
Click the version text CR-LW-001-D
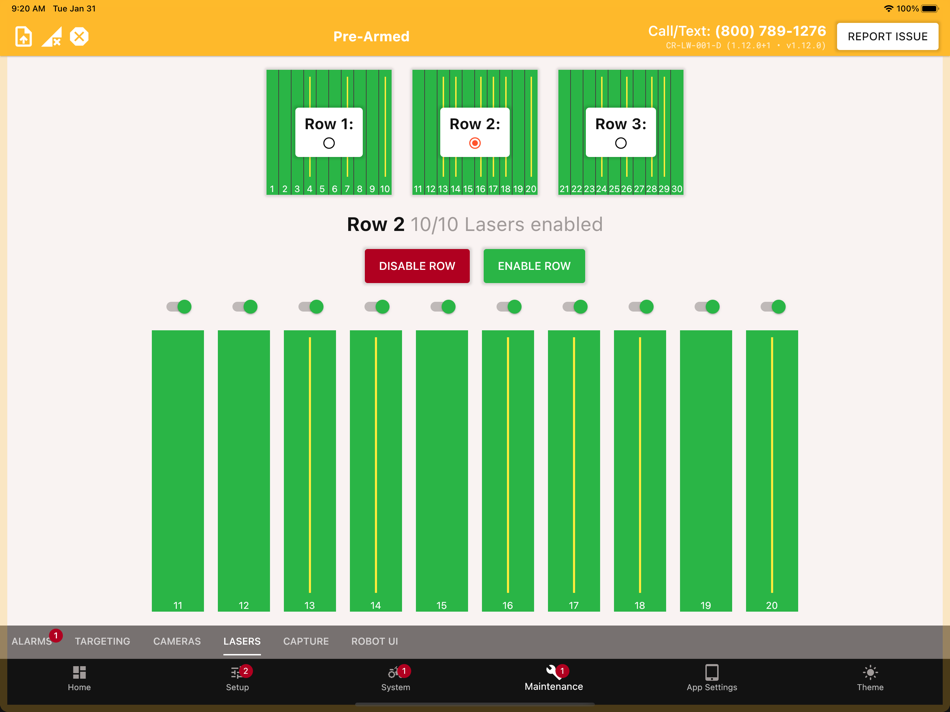pyautogui.click(x=694, y=45)
